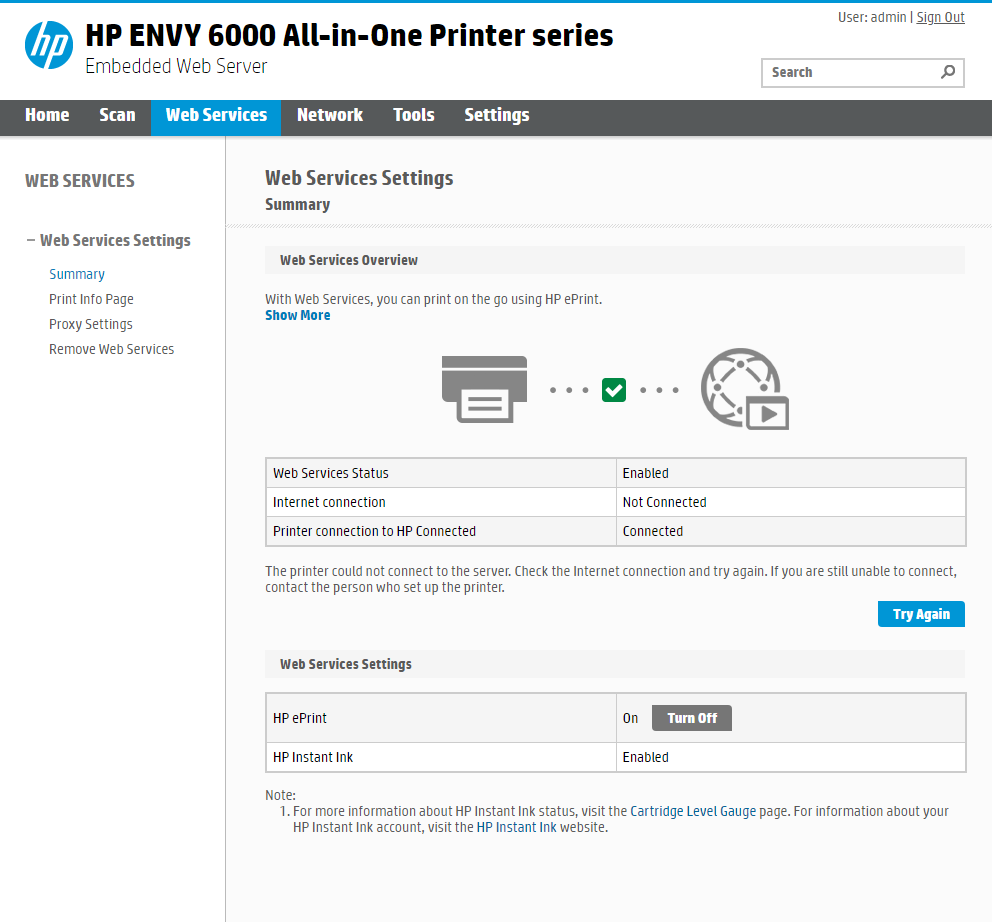Viewport: 992px width, 922px height.
Task: Open the Cartridge Level Gauge page
Action: pyautogui.click(x=693, y=810)
